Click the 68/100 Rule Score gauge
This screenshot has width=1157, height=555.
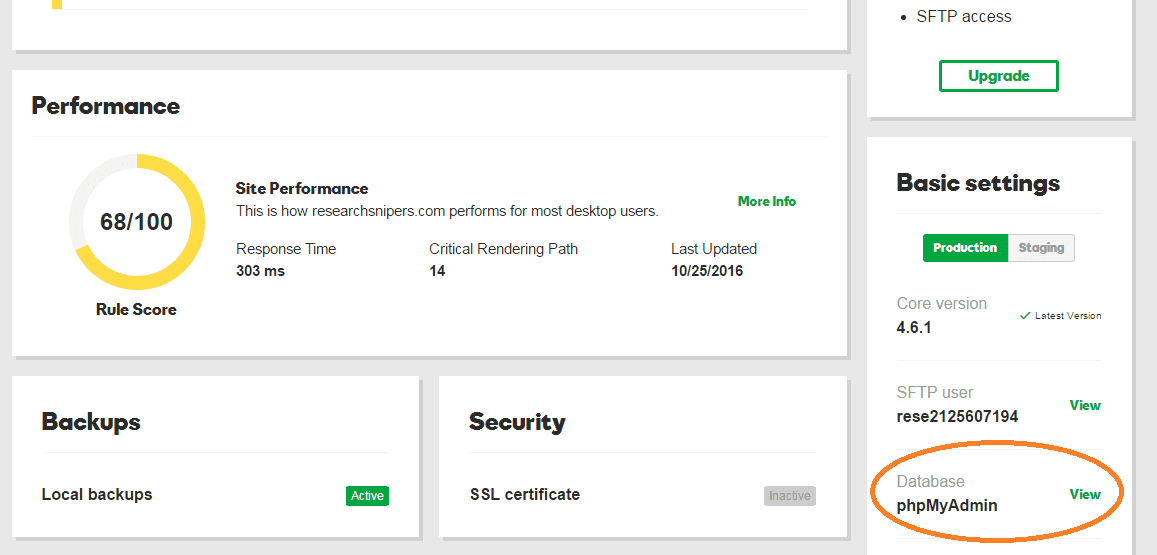(x=137, y=222)
